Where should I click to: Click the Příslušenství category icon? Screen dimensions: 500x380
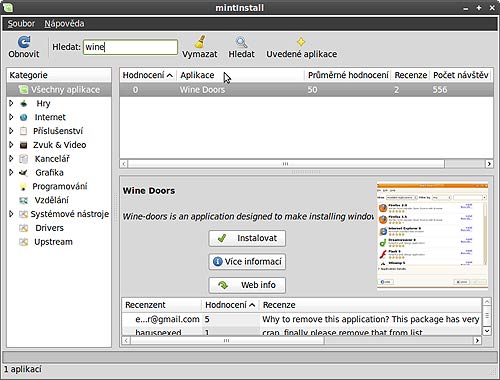pos(23,131)
